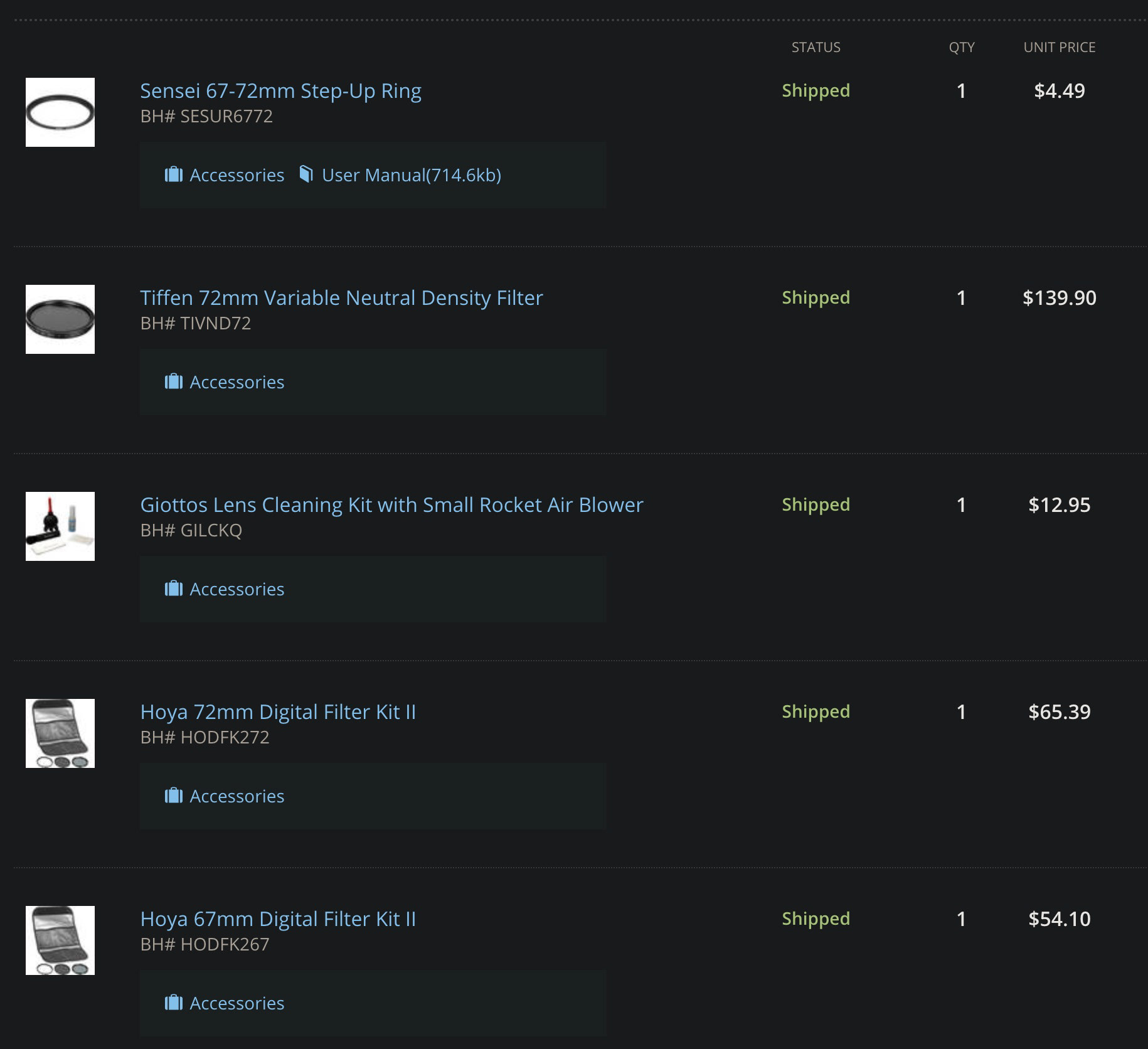This screenshot has height=1049, width=1148.
Task: Click the briefcase icon under Hoya 72mm Filter Kit
Action: [x=173, y=796]
